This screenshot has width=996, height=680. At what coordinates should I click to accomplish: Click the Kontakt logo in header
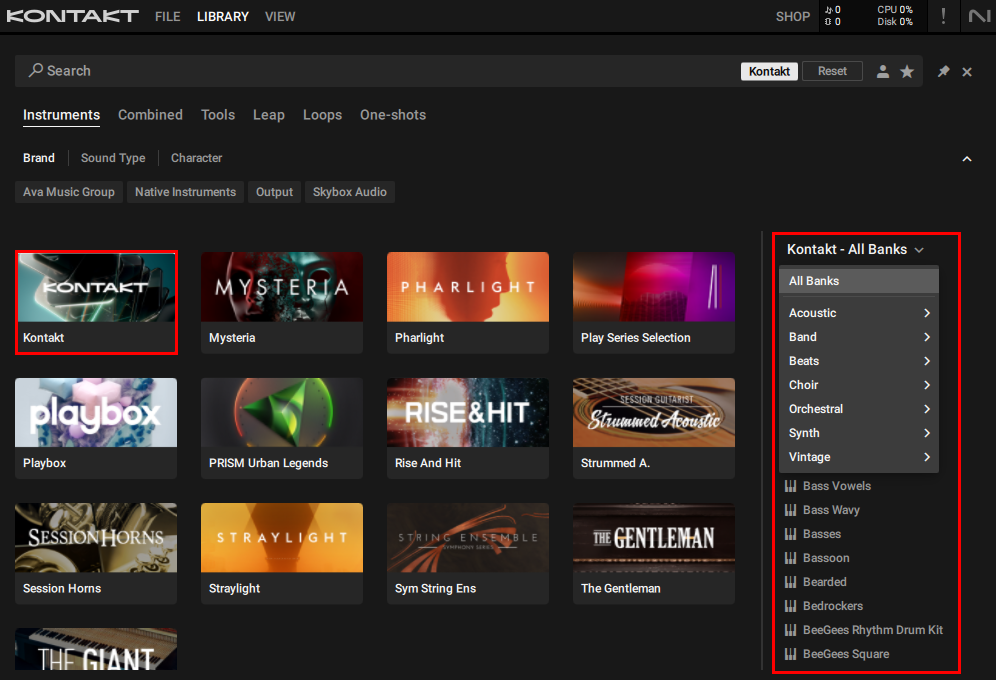pyautogui.click(x=72, y=16)
